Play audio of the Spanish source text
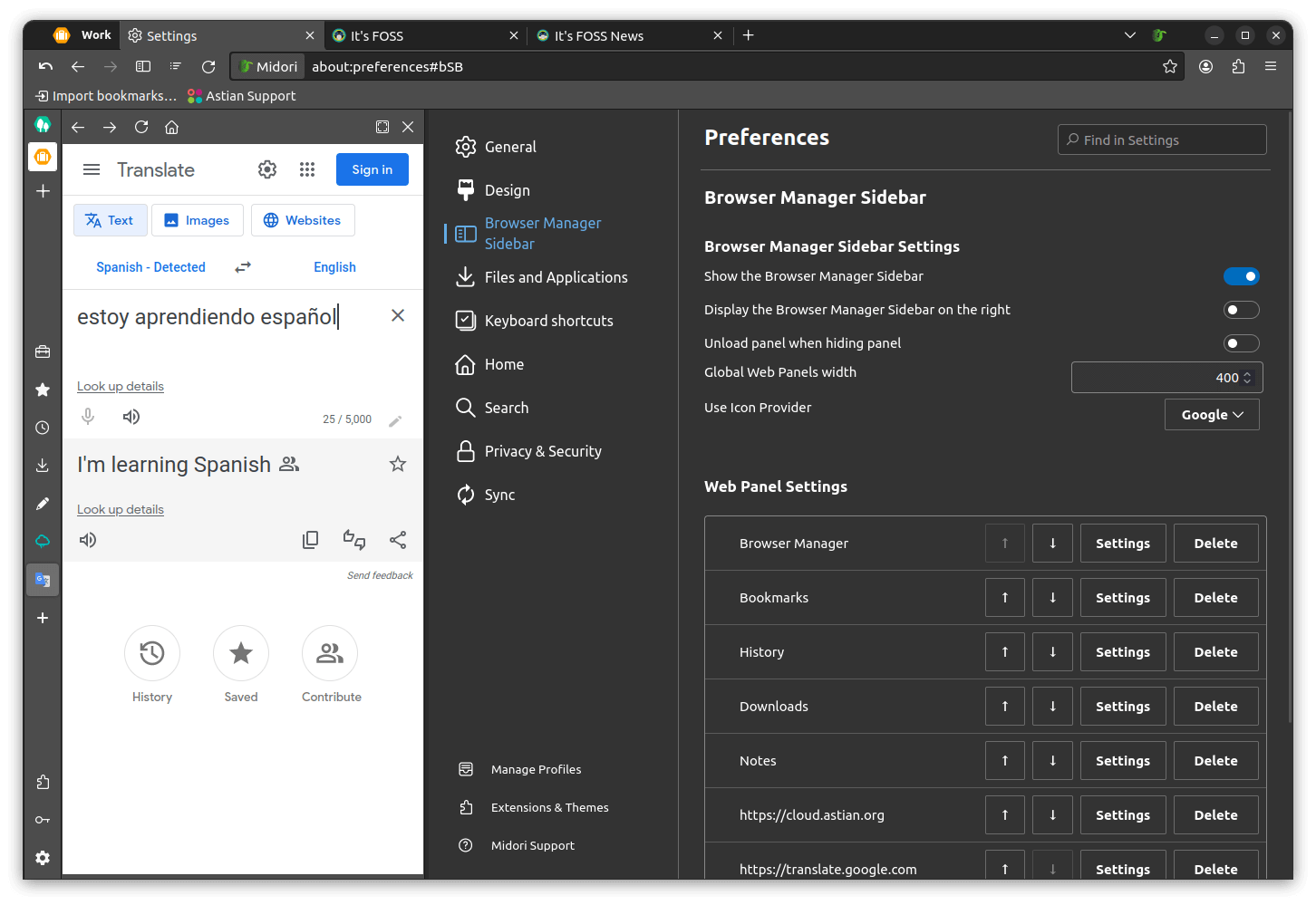1316x905 pixels. click(x=131, y=416)
